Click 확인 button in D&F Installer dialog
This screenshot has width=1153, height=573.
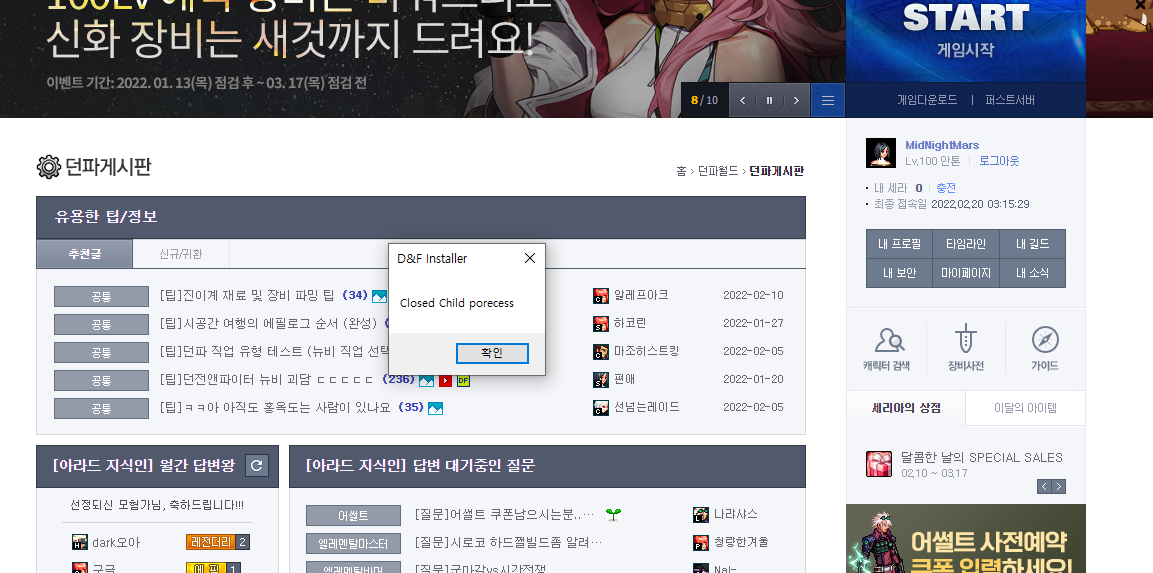(x=491, y=353)
